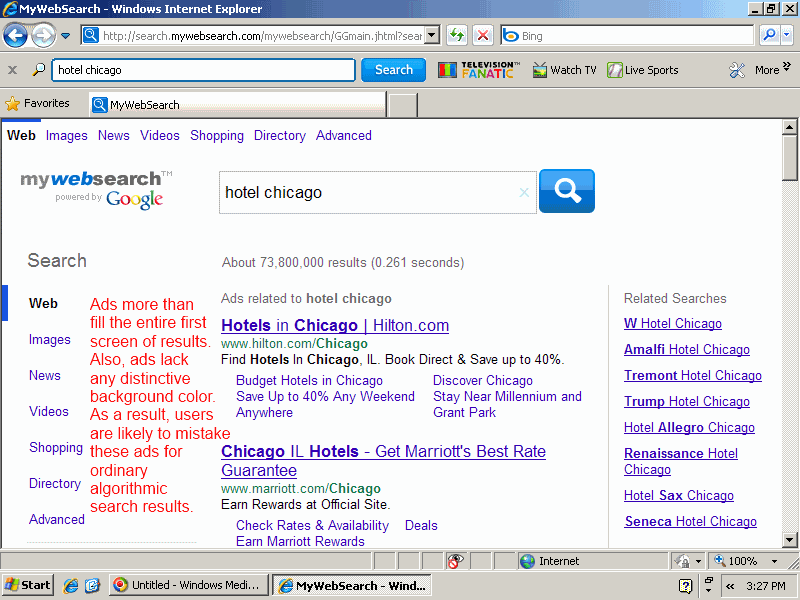This screenshot has height=600, width=800.
Task: Refresh the page with the green arrows
Action: pyautogui.click(x=457, y=36)
